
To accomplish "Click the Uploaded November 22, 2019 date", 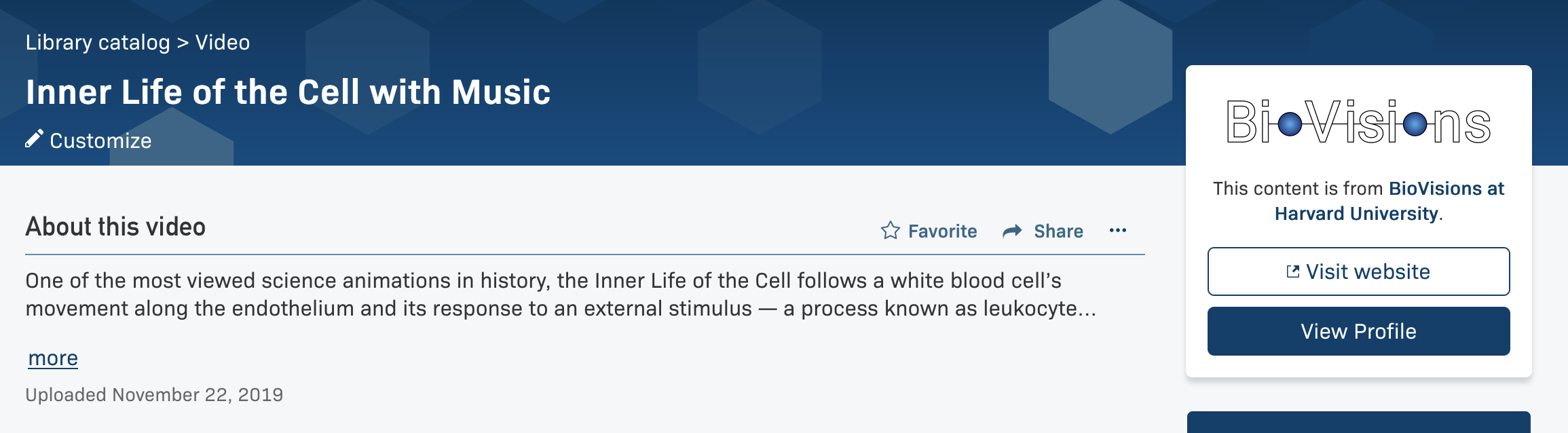I will 154,394.
